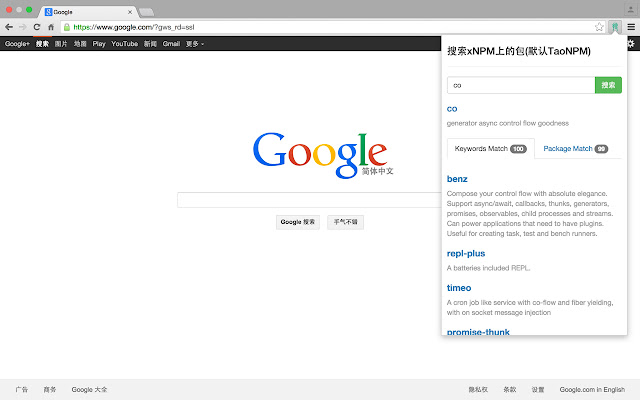This screenshot has height=400, width=640.
Task: Open 广告 footer link
Action: [x=22, y=389]
